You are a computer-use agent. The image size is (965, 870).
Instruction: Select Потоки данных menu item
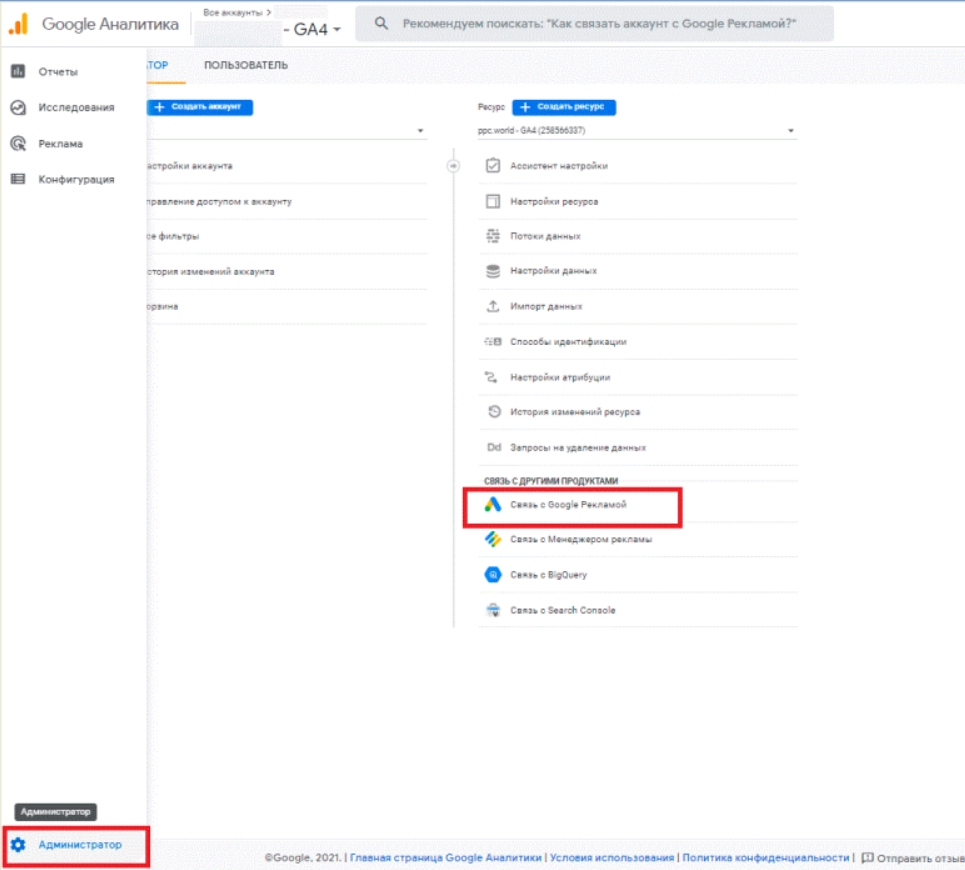(545, 236)
